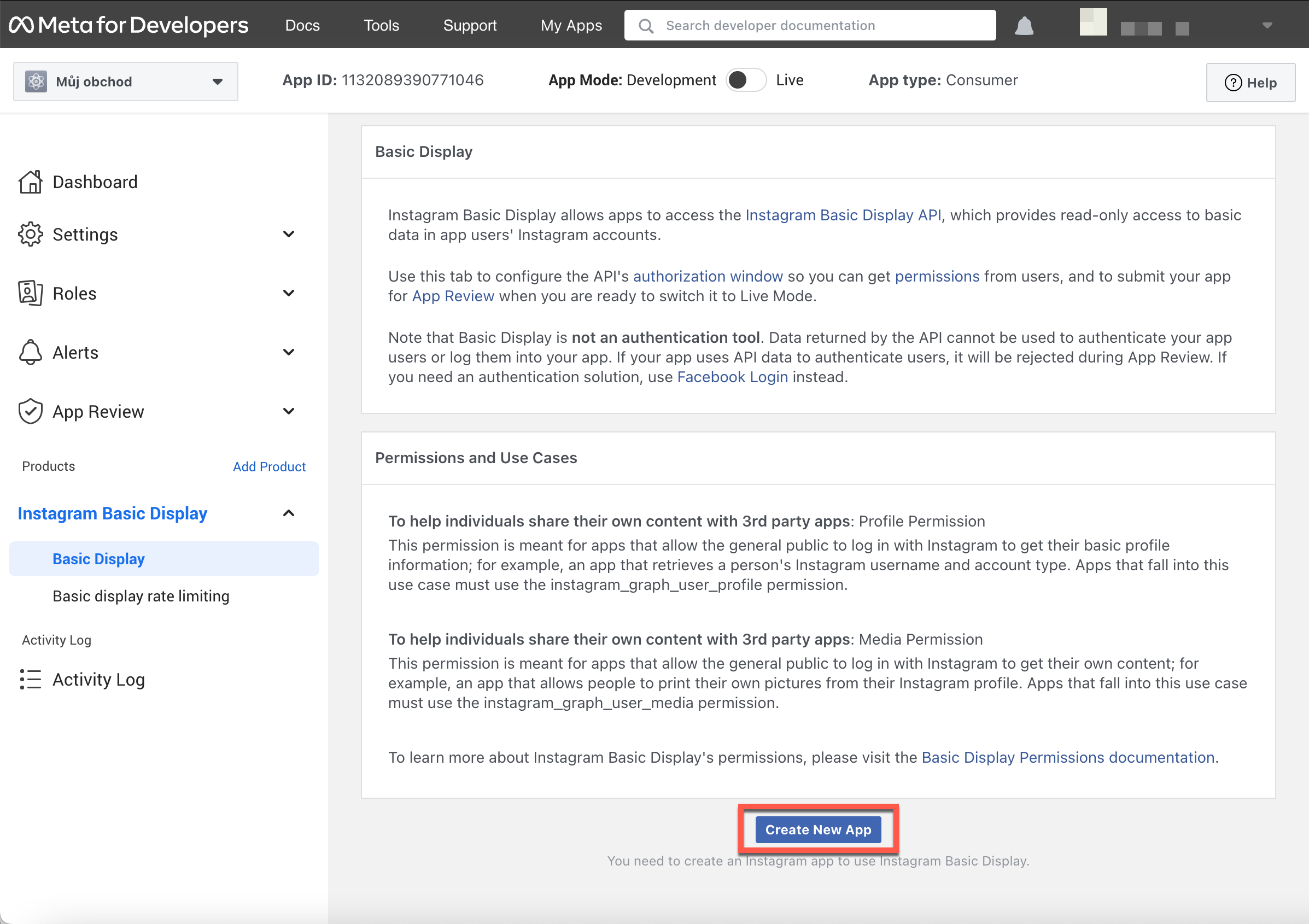
Task: Select Instagram Basic Display product heading
Action: point(112,513)
